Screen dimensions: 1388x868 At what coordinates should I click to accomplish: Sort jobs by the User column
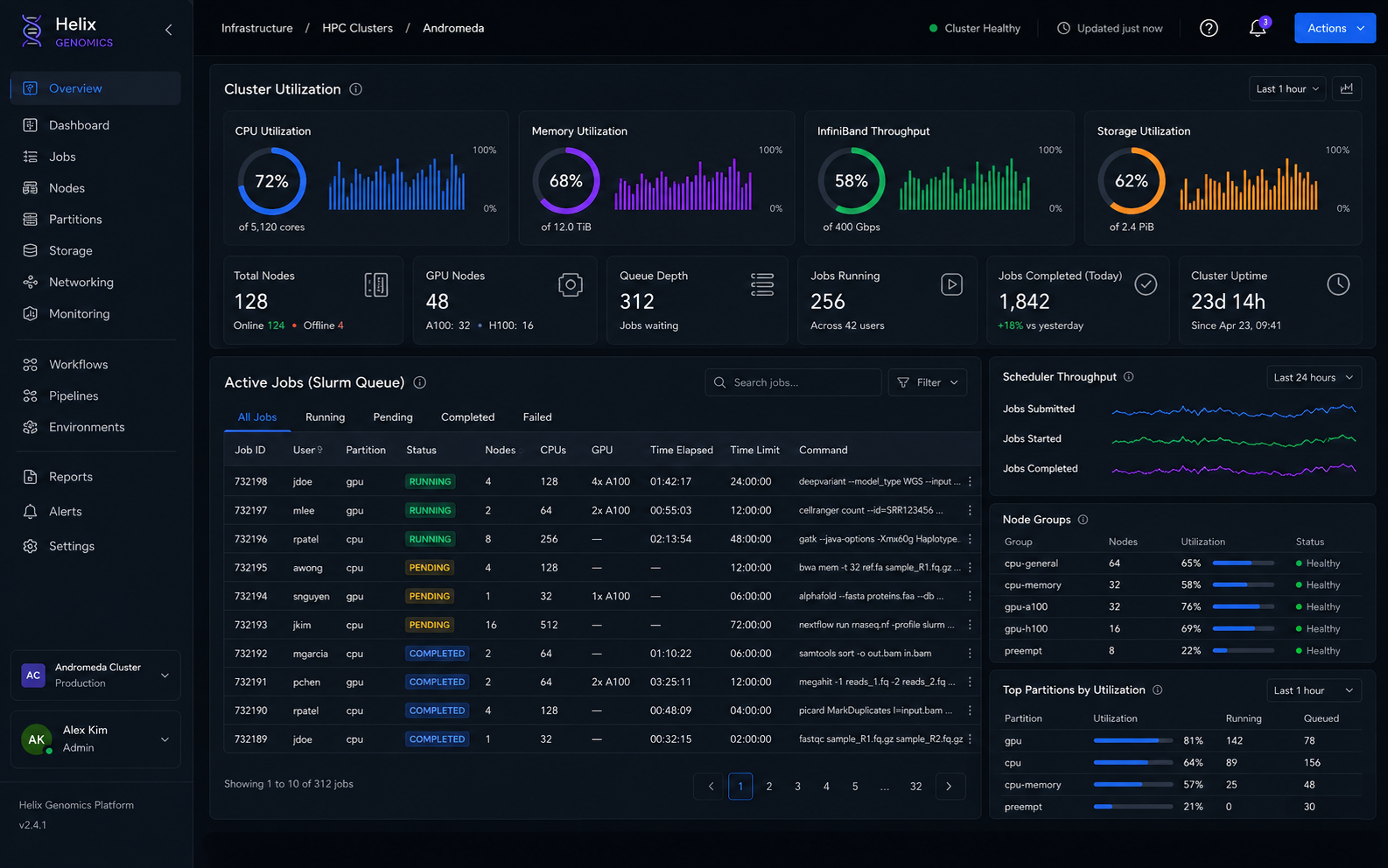click(x=307, y=450)
